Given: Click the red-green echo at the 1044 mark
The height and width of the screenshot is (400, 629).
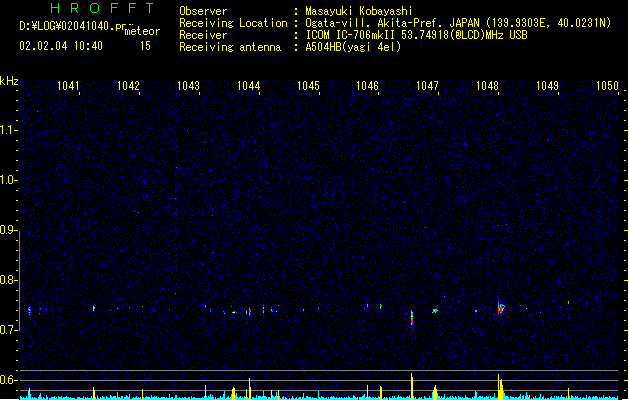Looking at the screenshot, I should [249, 311].
